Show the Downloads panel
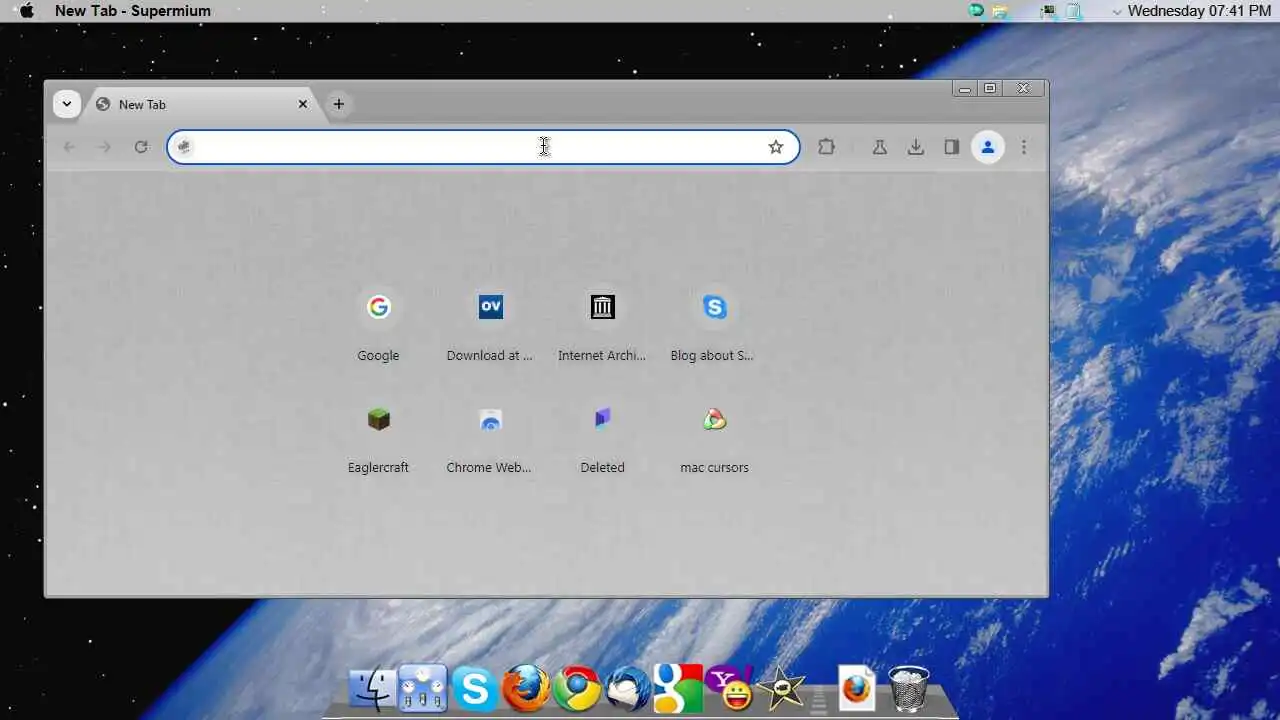The height and width of the screenshot is (720, 1280). (x=916, y=147)
